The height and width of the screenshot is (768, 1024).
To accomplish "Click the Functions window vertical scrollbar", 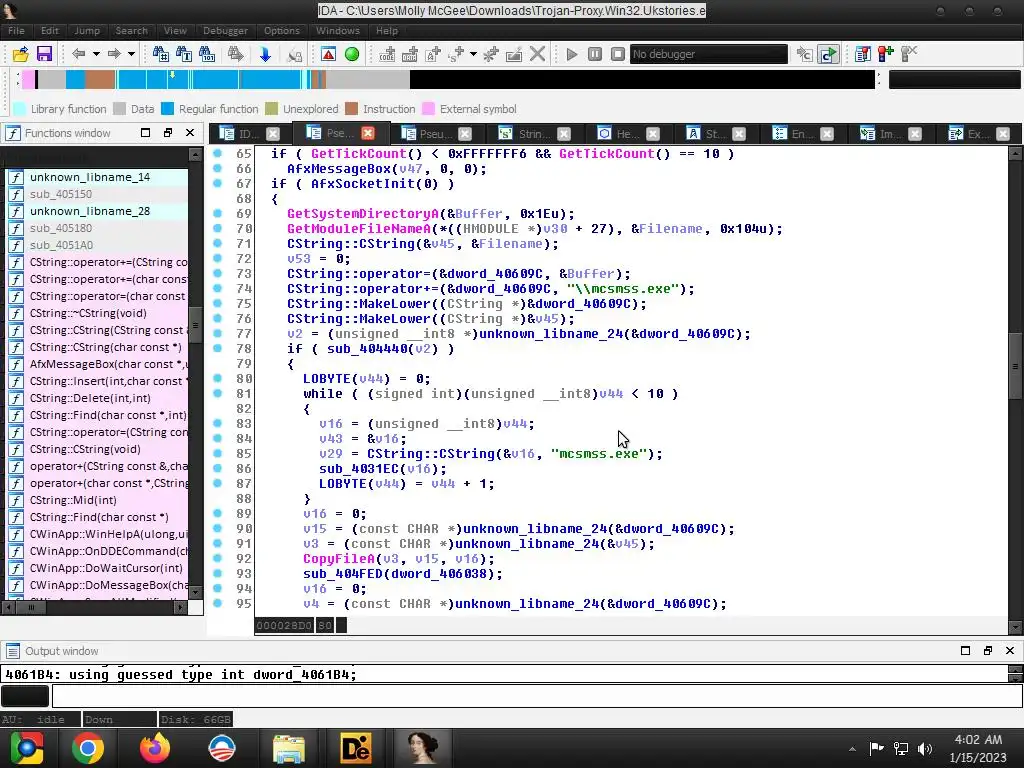I will pos(195,373).
